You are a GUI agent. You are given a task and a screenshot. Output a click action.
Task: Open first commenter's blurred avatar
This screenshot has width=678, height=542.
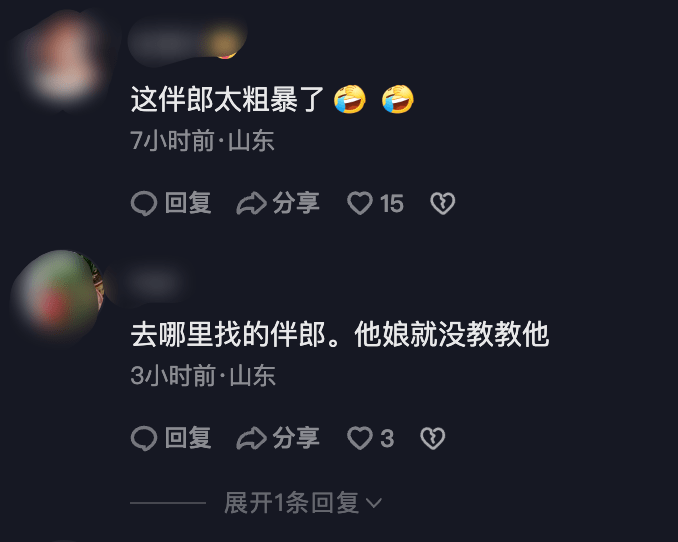(x=64, y=58)
